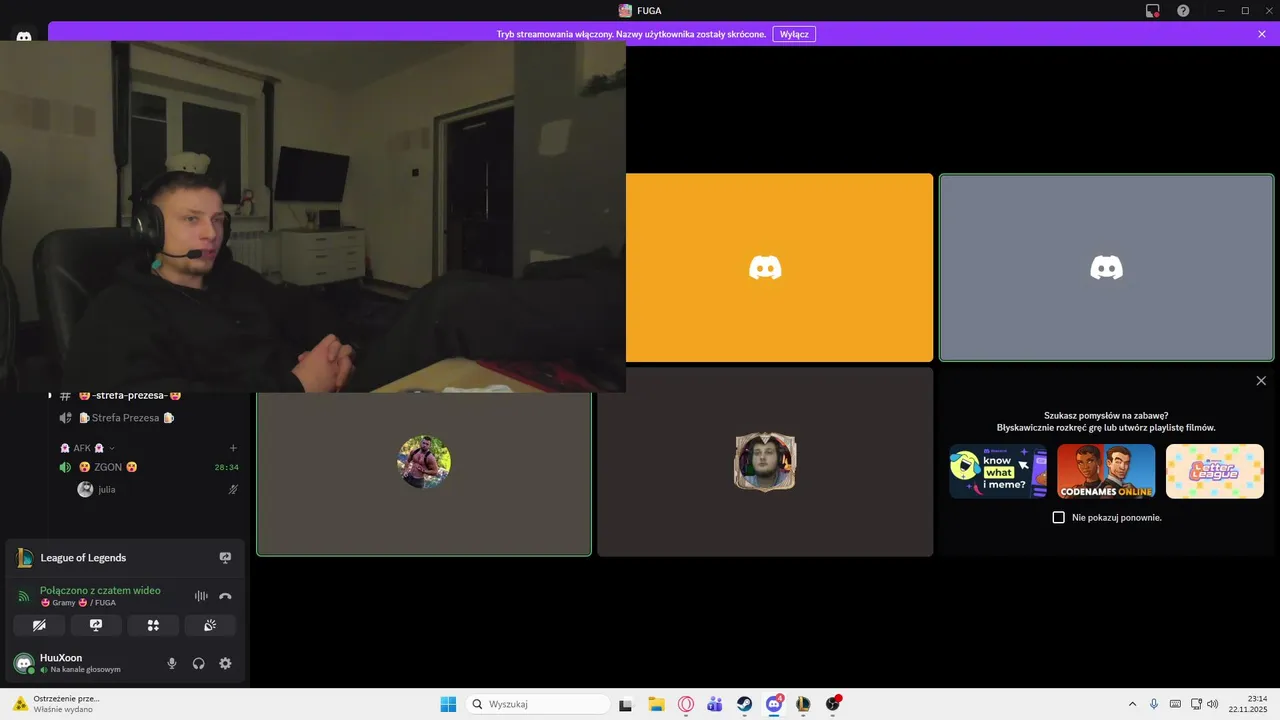
Task: Stream League of Legends game
Action: click(225, 558)
